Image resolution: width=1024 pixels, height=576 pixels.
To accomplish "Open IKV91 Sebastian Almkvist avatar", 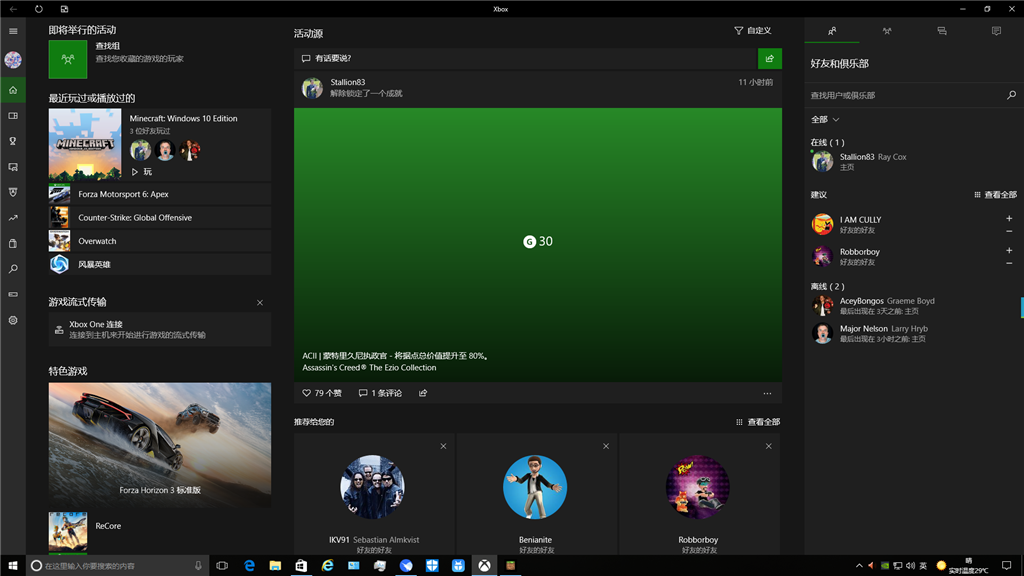I will tap(372, 487).
